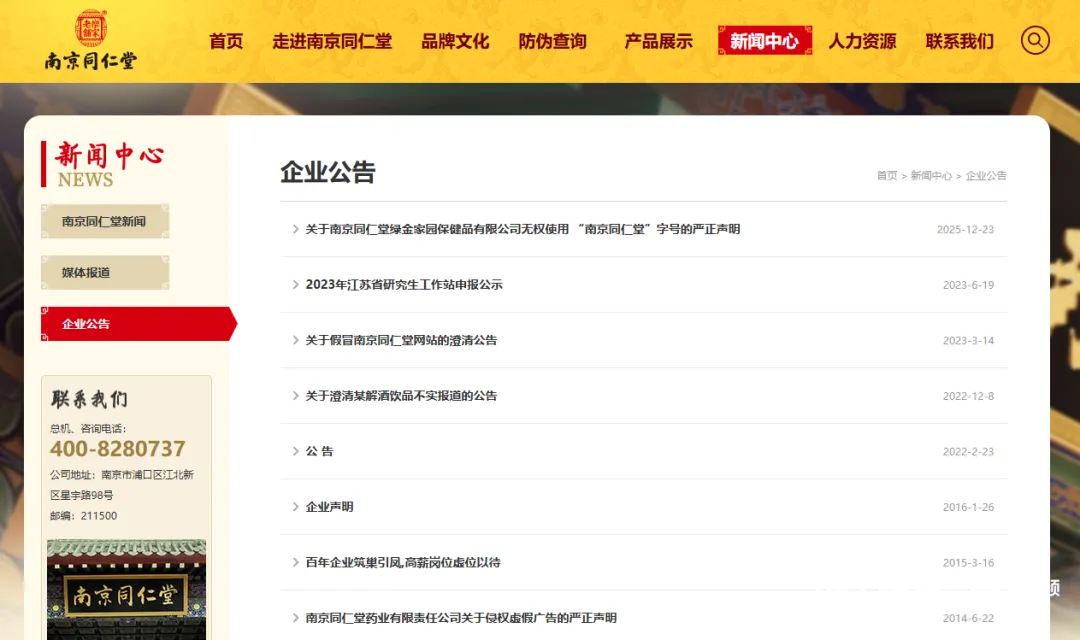Viewport: 1080px width, 640px height.
Task: Open the 关于假冒南京同仁堂网站的澄清公告 announcement
Action: 401,340
